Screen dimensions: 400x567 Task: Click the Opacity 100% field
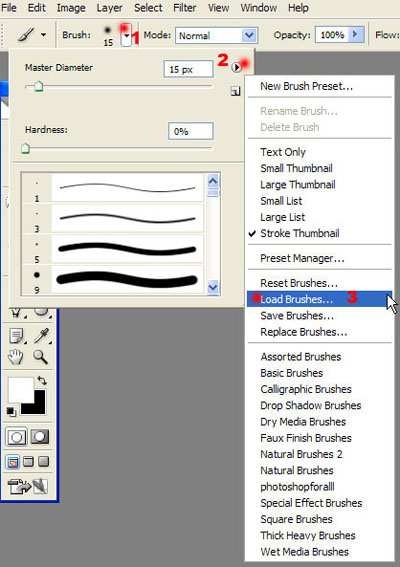(x=332, y=35)
